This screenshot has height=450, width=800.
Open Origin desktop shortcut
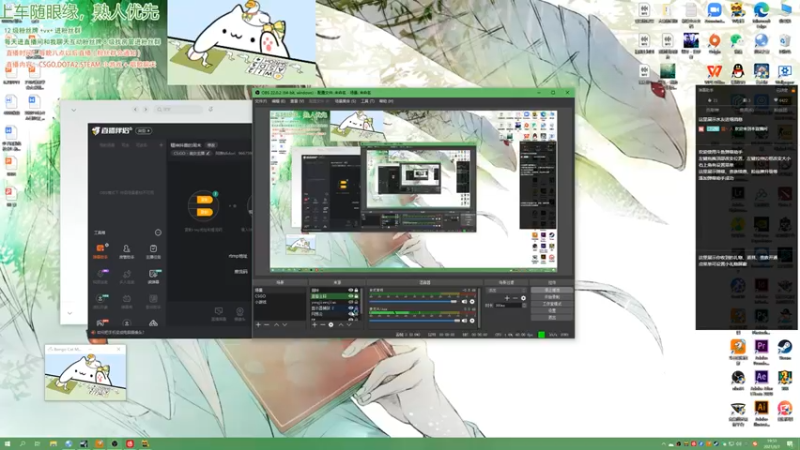pyautogui.click(x=714, y=40)
